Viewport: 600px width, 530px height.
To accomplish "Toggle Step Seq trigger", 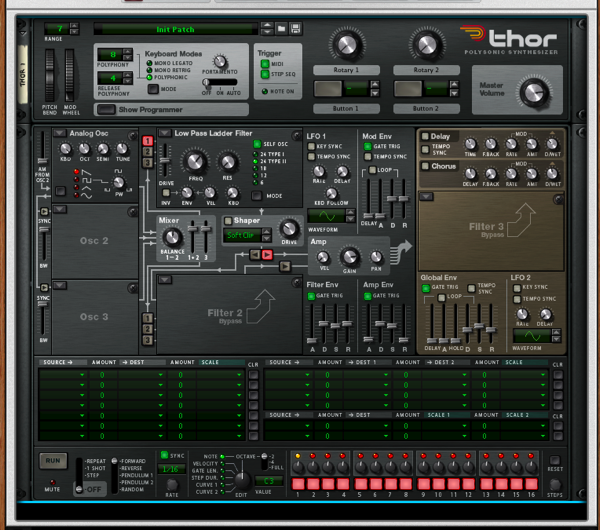I will click(x=265, y=74).
